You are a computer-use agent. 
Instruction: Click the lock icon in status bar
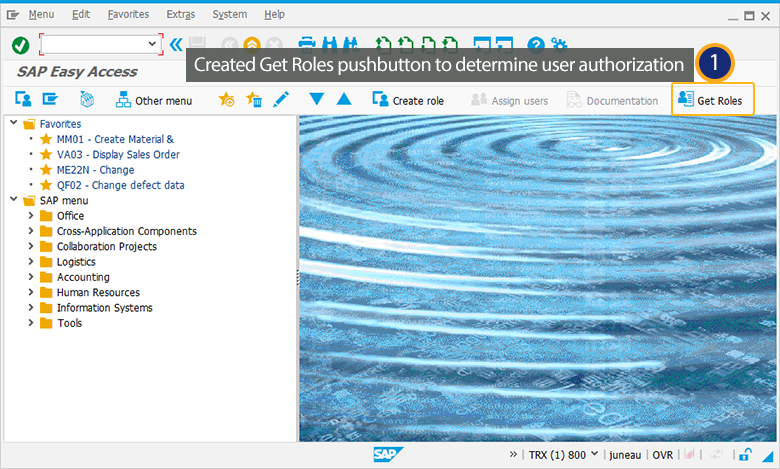click(745, 455)
